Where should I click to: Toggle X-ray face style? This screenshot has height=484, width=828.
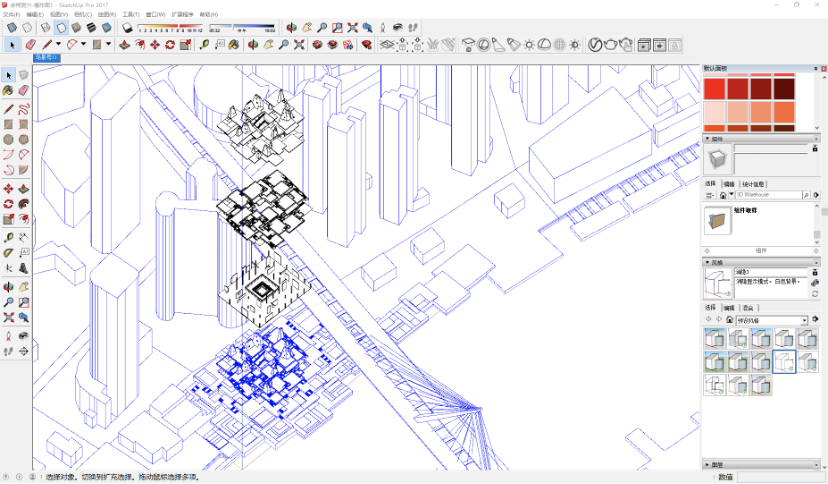[x=12, y=27]
